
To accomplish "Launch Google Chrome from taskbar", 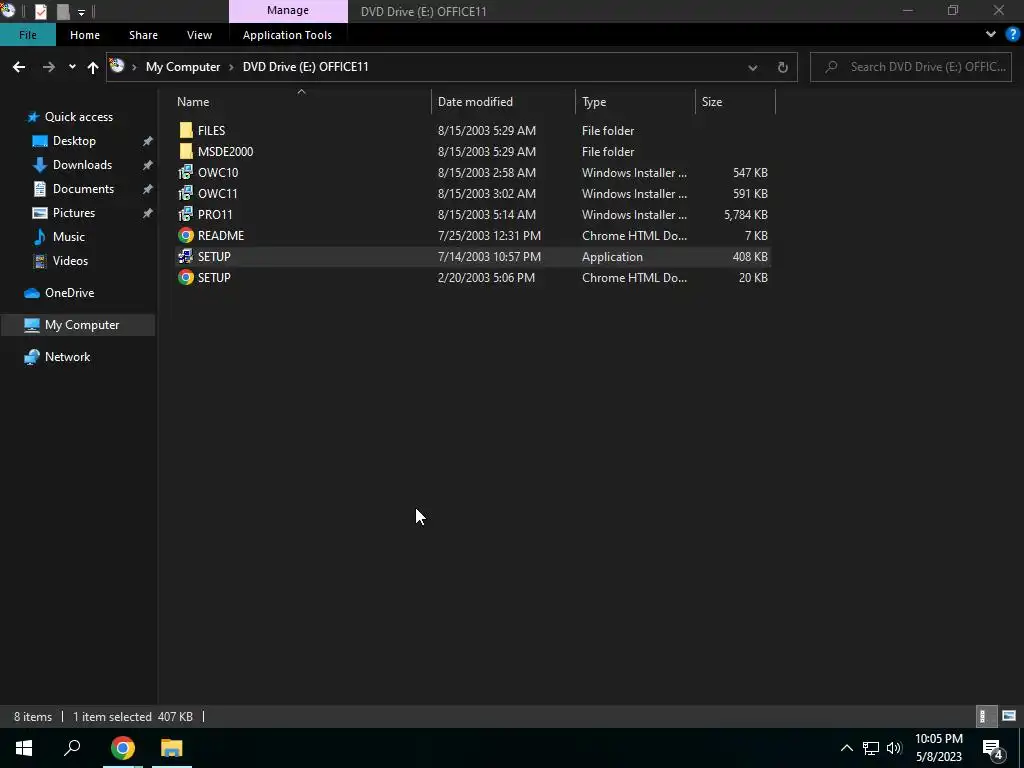I will [123, 748].
